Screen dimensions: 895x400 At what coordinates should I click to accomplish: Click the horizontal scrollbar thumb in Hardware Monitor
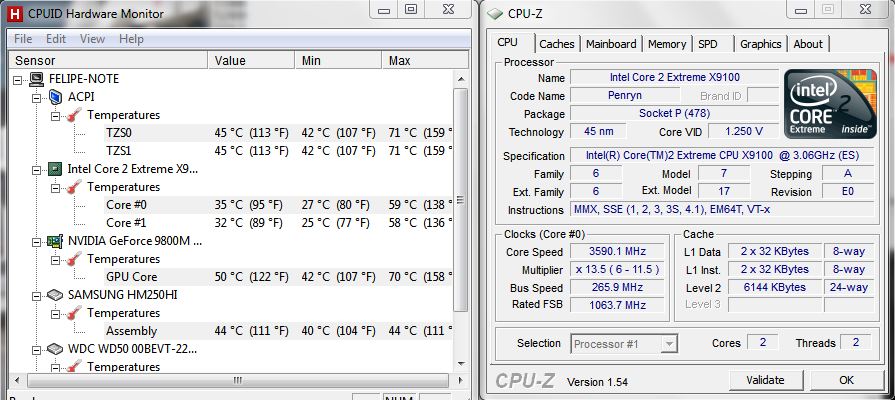[x=239, y=380]
